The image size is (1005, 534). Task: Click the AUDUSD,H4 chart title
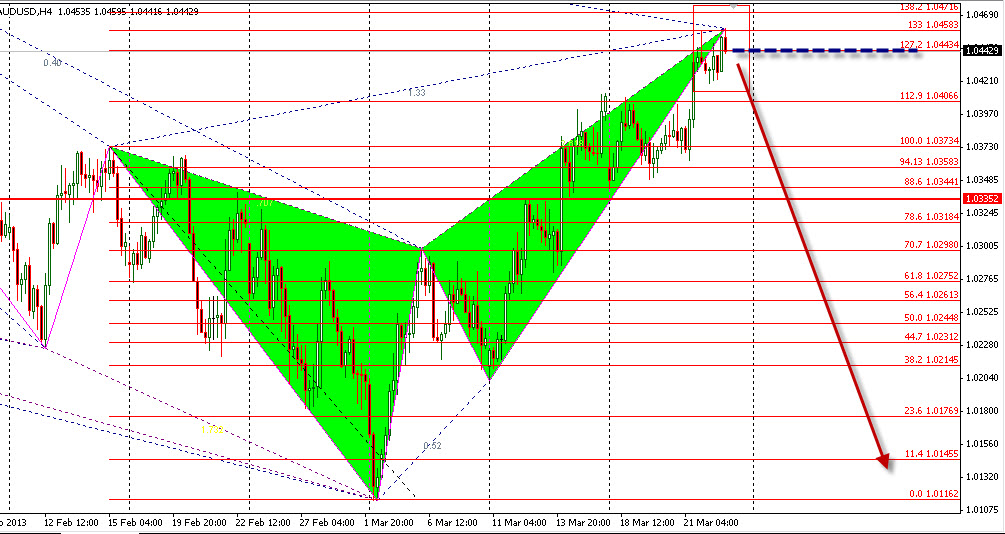(x=26, y=8)
